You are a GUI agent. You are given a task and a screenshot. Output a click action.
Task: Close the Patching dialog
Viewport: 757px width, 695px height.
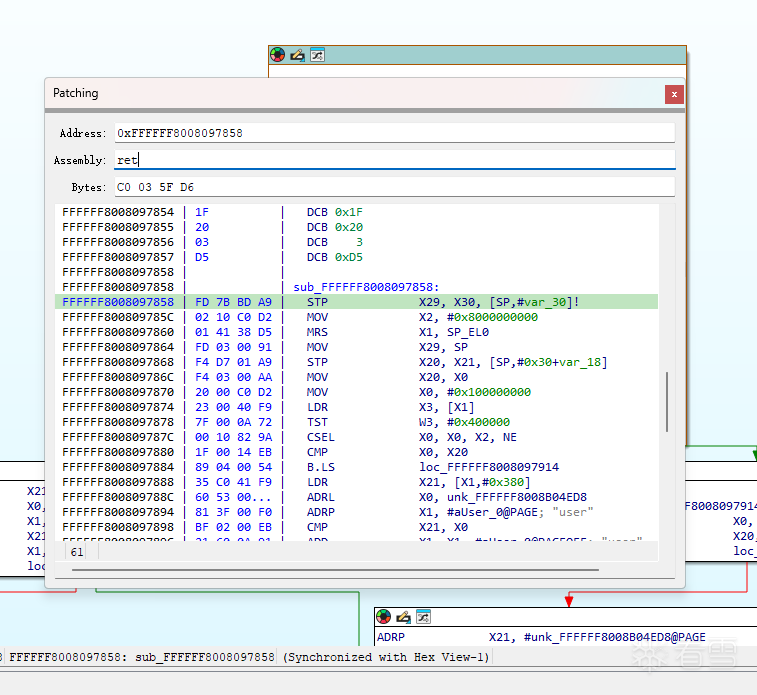point(674,94)
